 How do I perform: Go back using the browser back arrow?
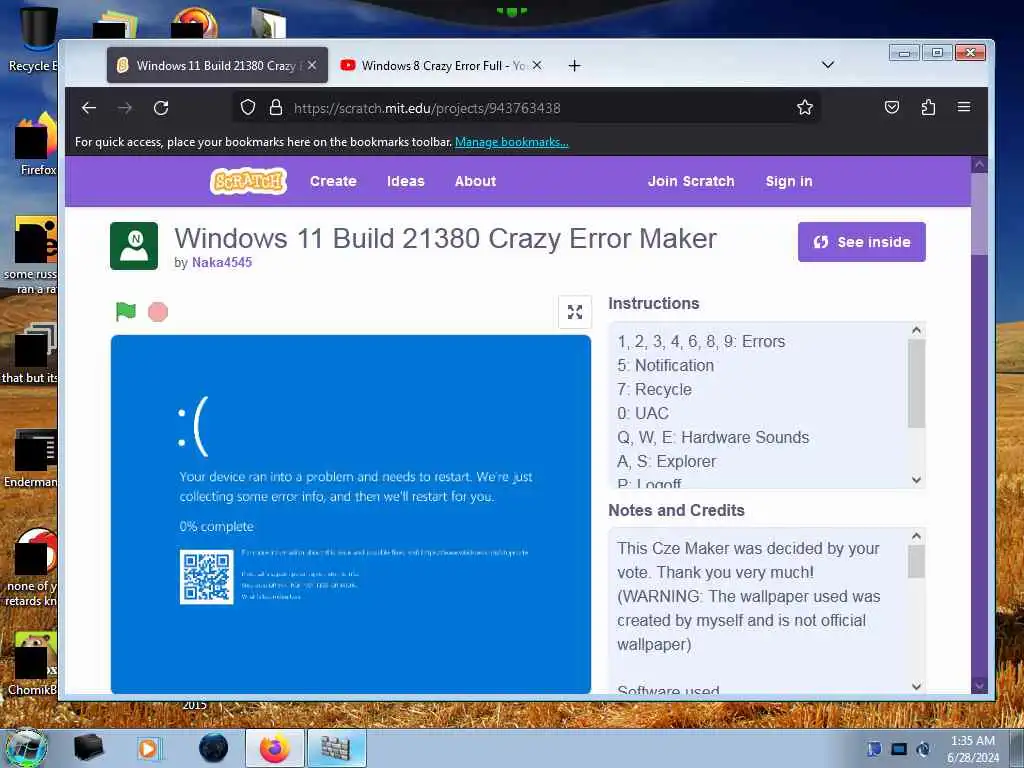click(x=89, y=108)
